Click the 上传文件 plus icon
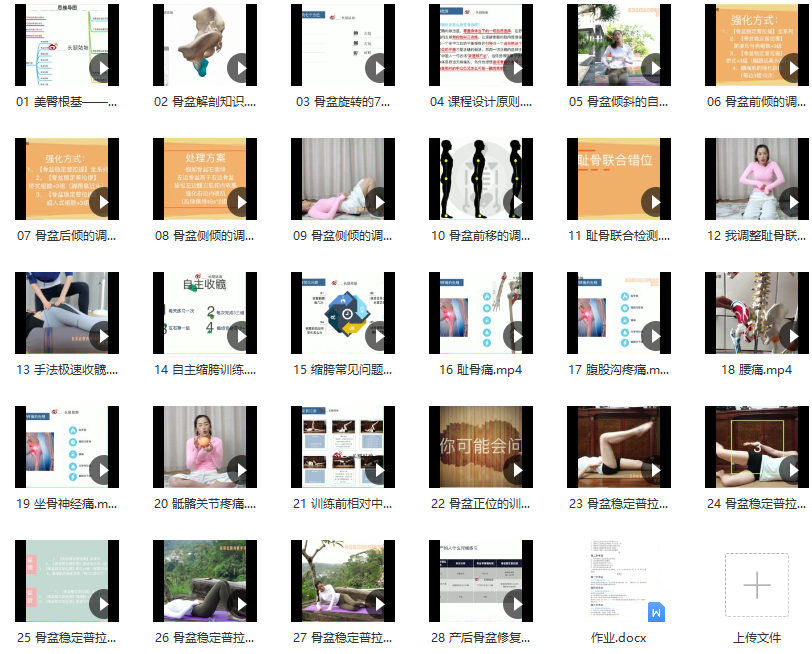Screen dimensions: 812x654 tap(757, 584)
